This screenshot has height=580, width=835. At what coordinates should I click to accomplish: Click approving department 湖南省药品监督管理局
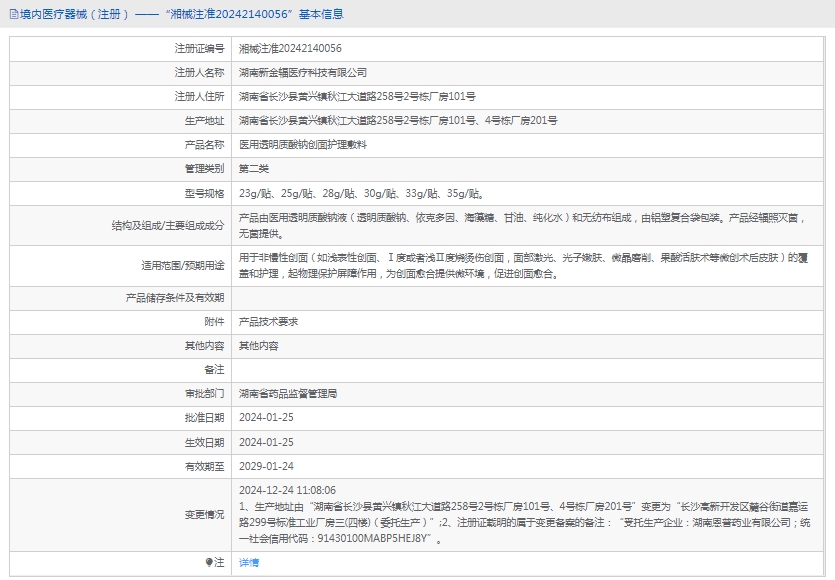[288, 394]
